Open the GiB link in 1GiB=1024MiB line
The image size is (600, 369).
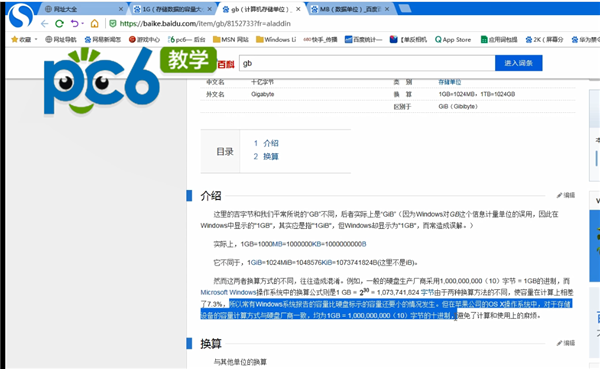(x=257, y=263)
